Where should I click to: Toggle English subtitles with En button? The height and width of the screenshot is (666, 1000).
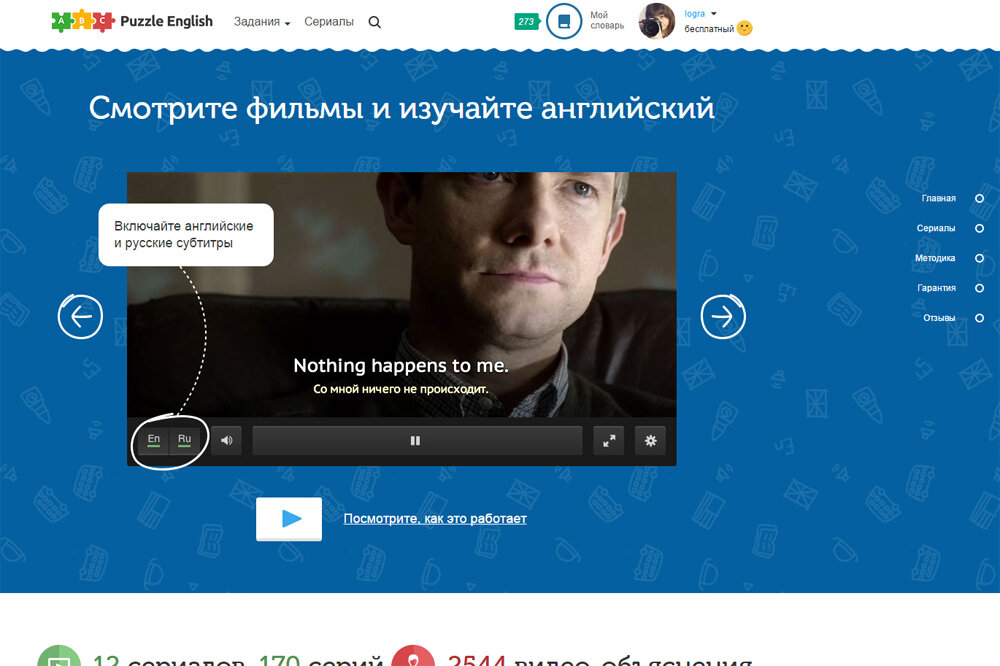pyautogui.click(x=154, y=440)
